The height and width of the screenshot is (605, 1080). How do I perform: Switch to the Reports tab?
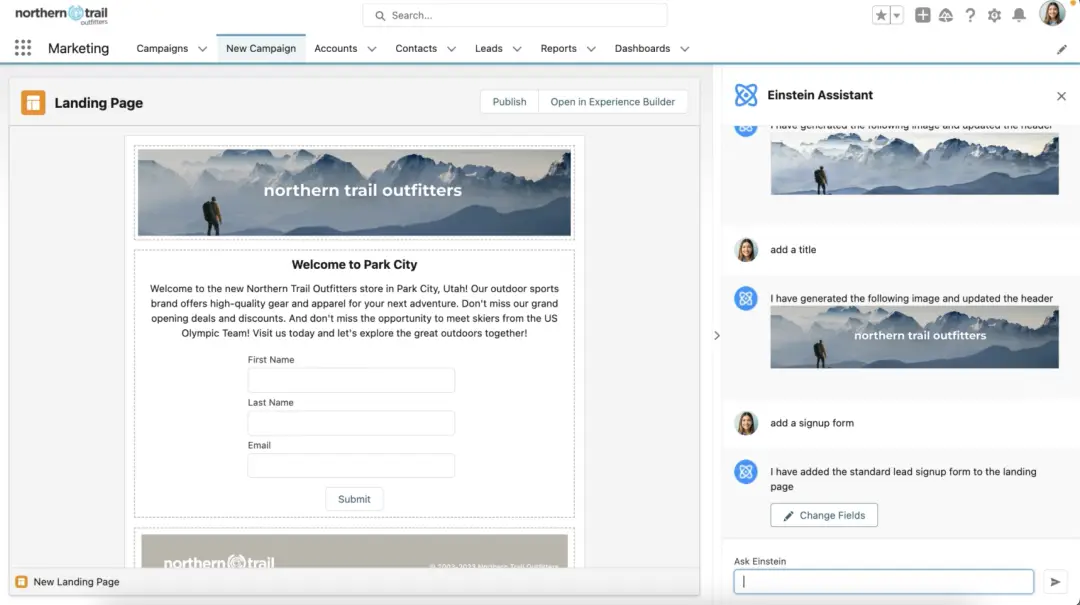click(x=558, y=48)
